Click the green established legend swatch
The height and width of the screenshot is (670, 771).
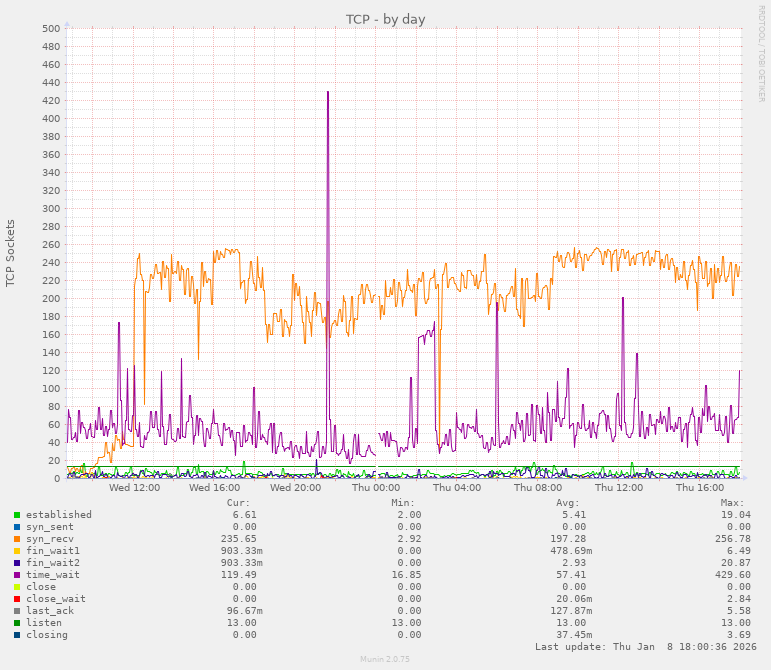[17, 515]
